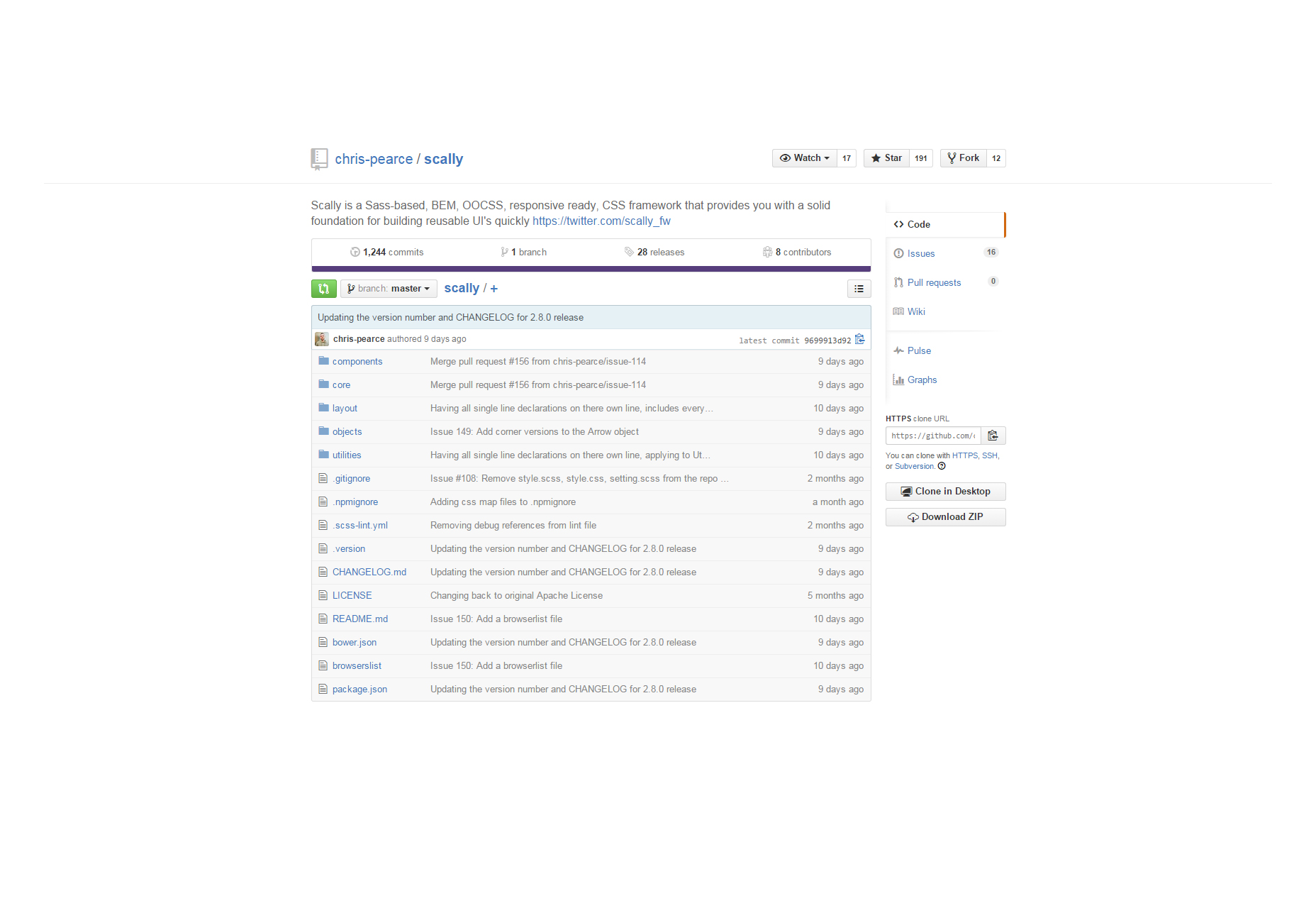This screenshot has width=1316, height=908.
Task: Click the language breakdown color bar
Action: point(591,269)
